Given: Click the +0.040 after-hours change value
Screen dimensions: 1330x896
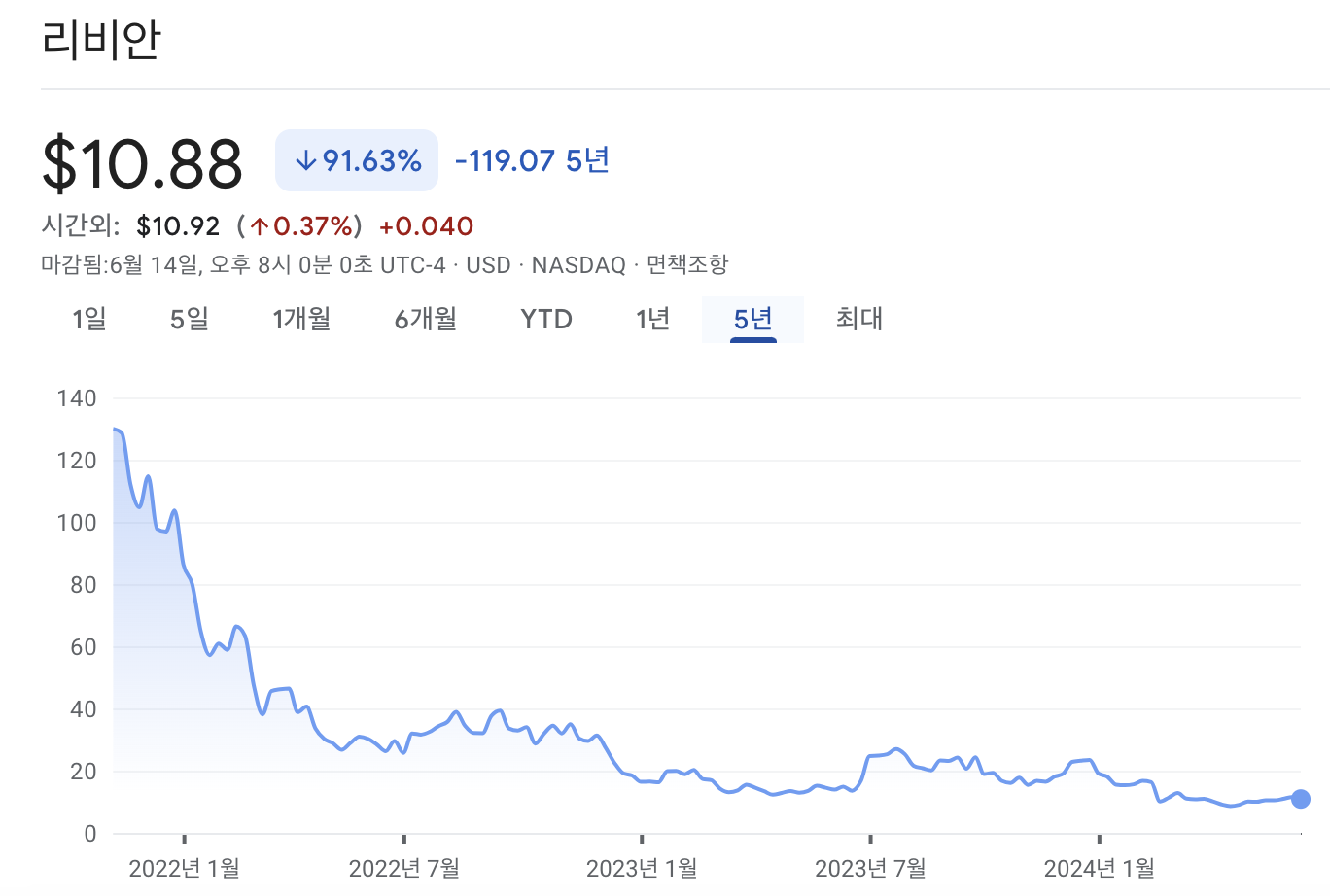Looking at the screenshot, I should coord(426,226).
